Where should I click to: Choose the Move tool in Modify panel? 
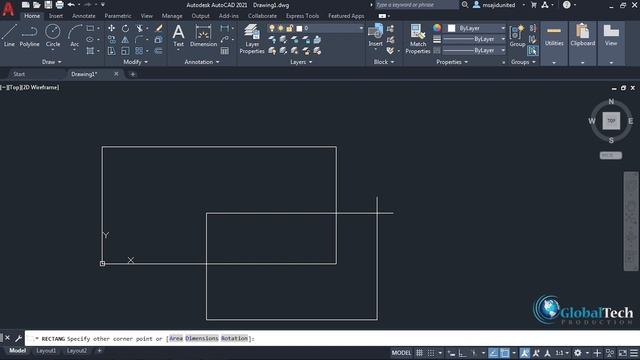point(111,28)
